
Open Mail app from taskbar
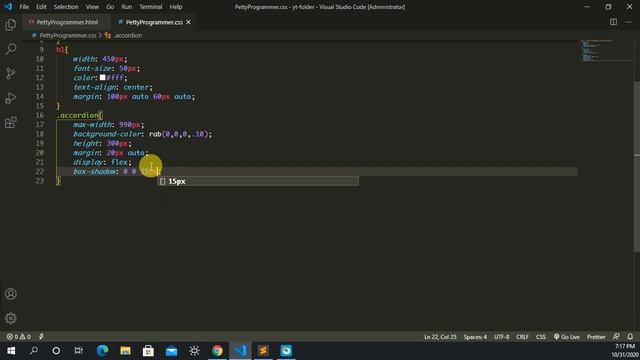[171, 351]
